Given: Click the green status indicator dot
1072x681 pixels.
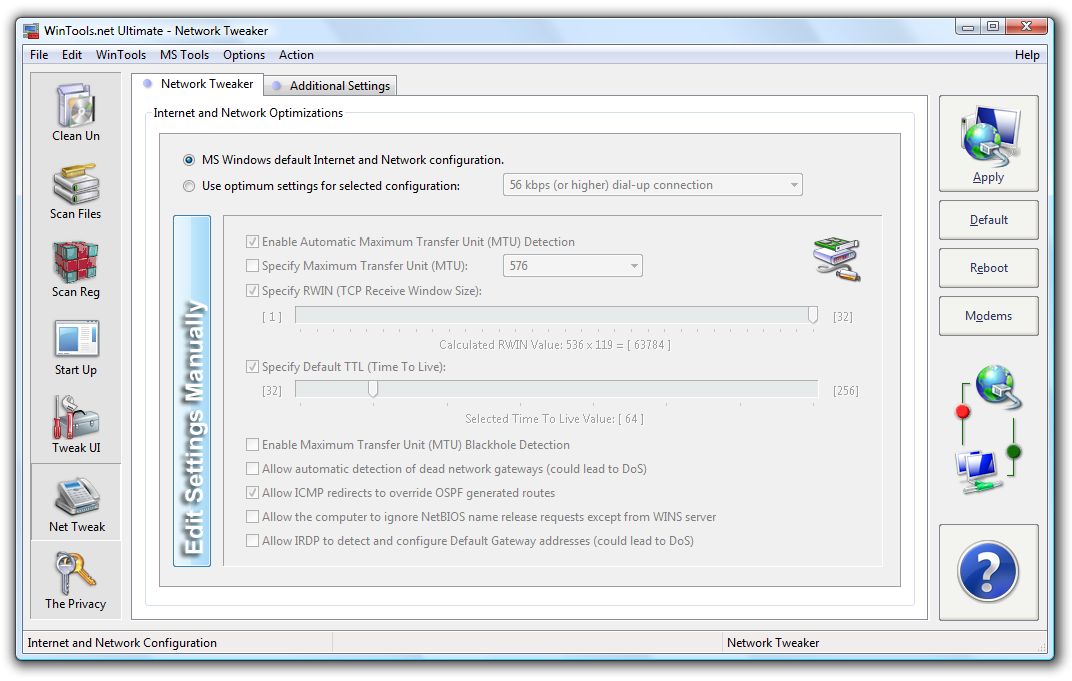Looking at the screenshot, I should (x=1014, y=451).
